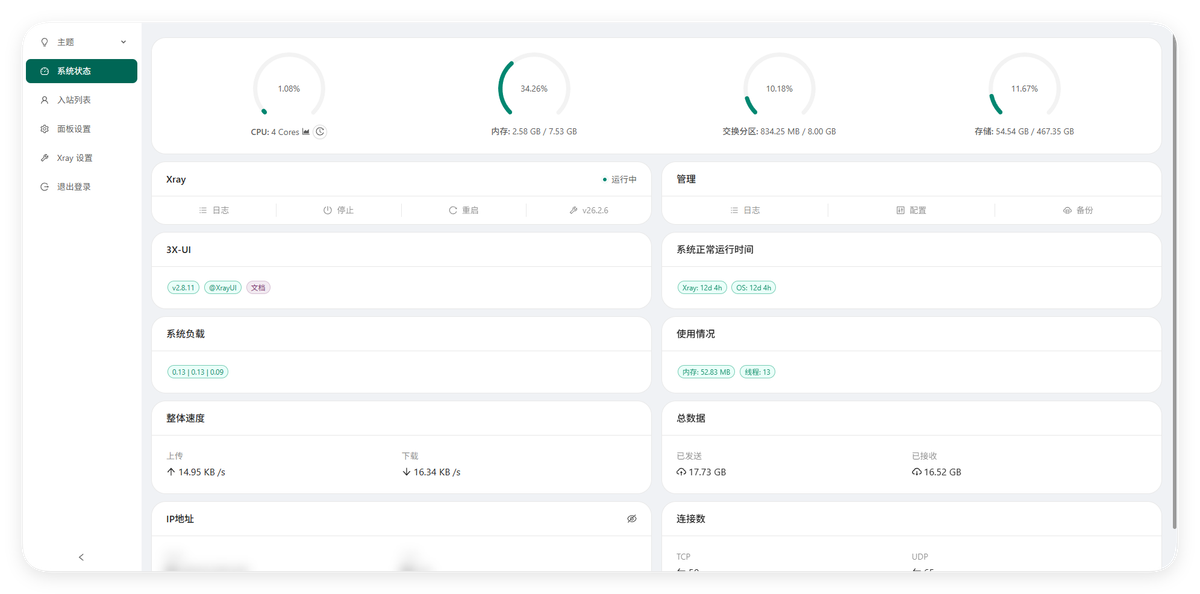Screen dimensions: 1200x594
Task: Click the OS: 12d 4h uptime tag
Action: (753, 287)
